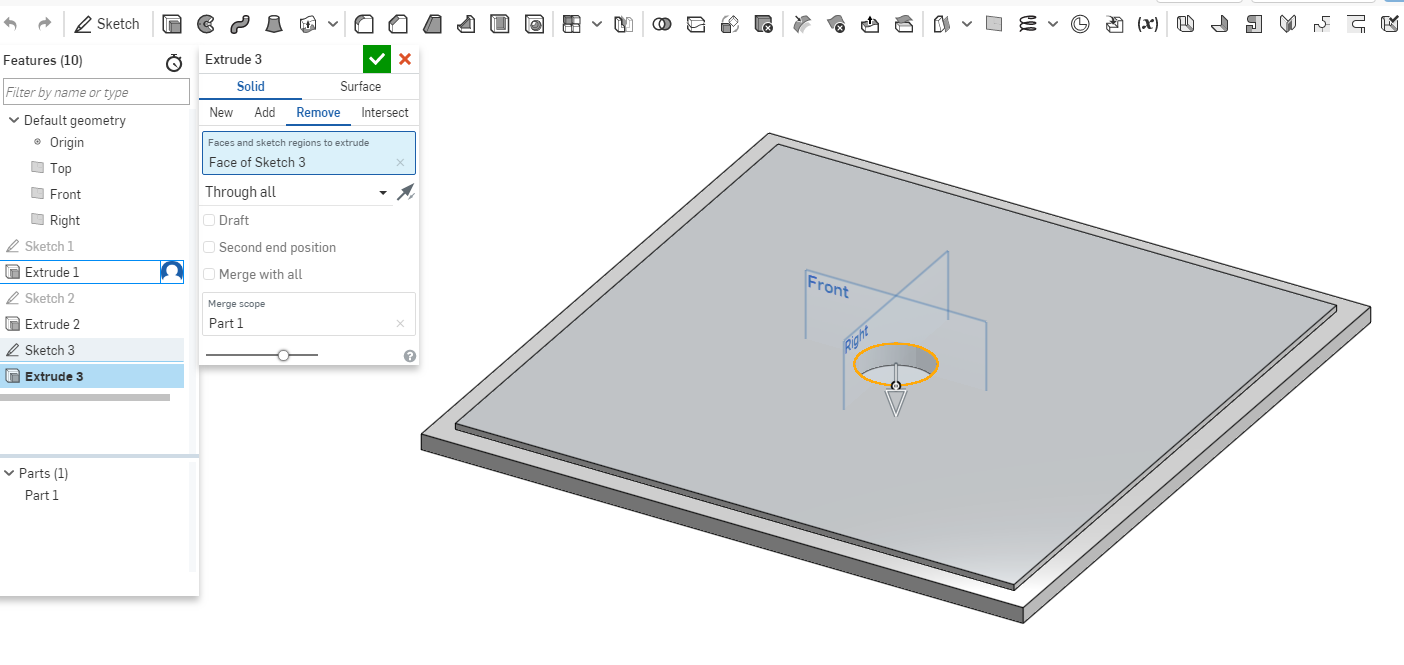The image size is (1404, 665).
Task: Select Sketch 3 in the feature list
Action: [92, 350]
